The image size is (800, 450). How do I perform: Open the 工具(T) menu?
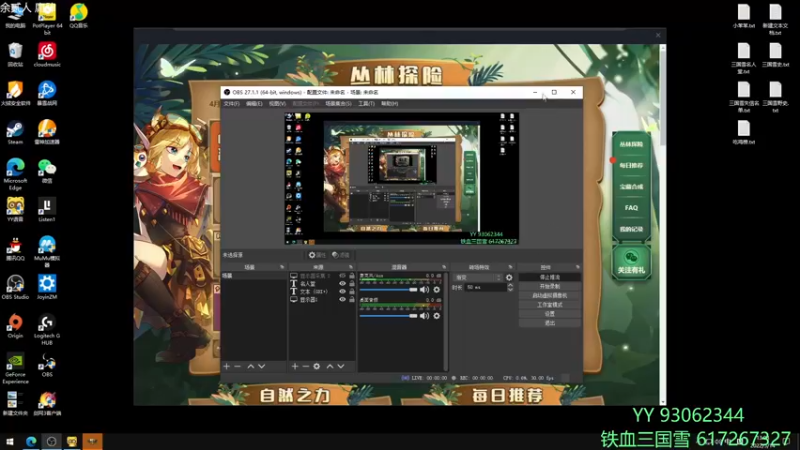coord(366,104)
